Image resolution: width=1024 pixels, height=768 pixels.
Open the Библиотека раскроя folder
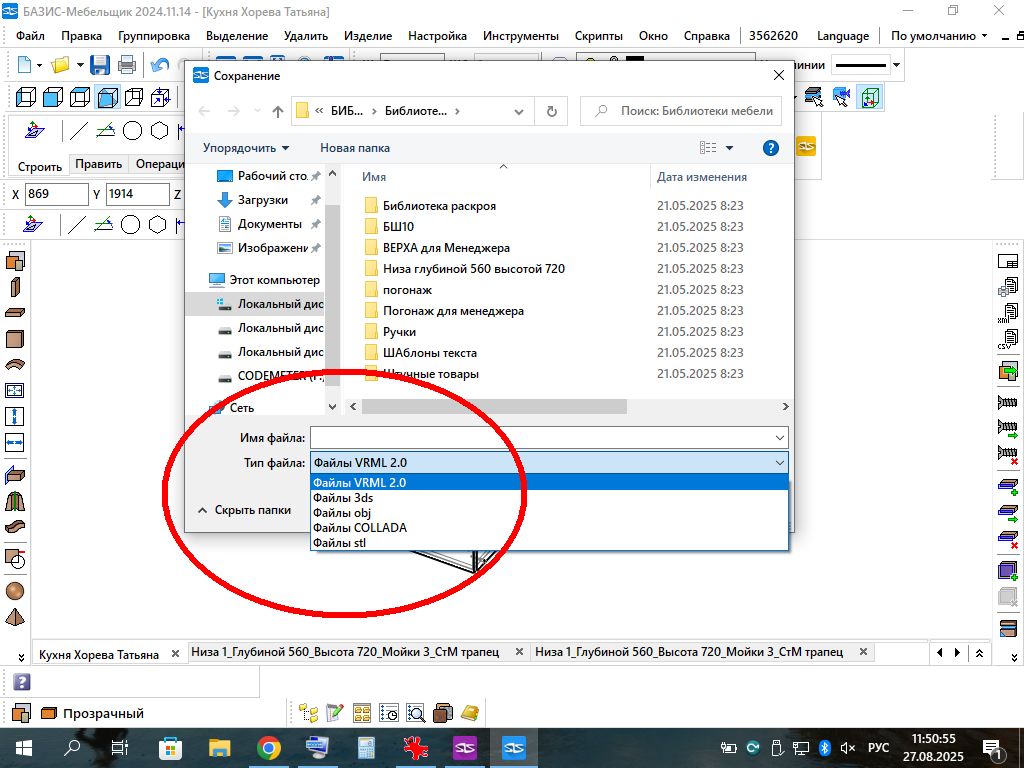click(439, 206)
